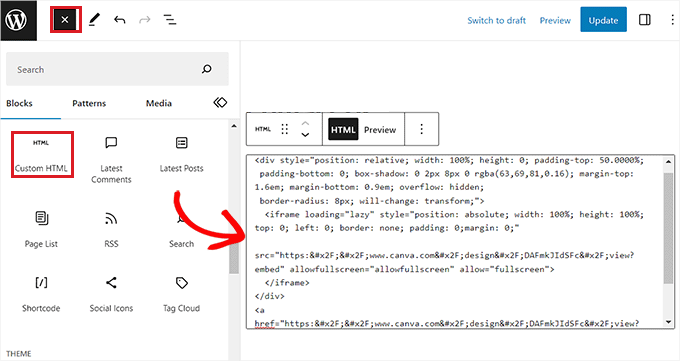The image size is (680, 361).
Task: Click the search magnifier icon in the inserter
Action: [x=207, y=69]
